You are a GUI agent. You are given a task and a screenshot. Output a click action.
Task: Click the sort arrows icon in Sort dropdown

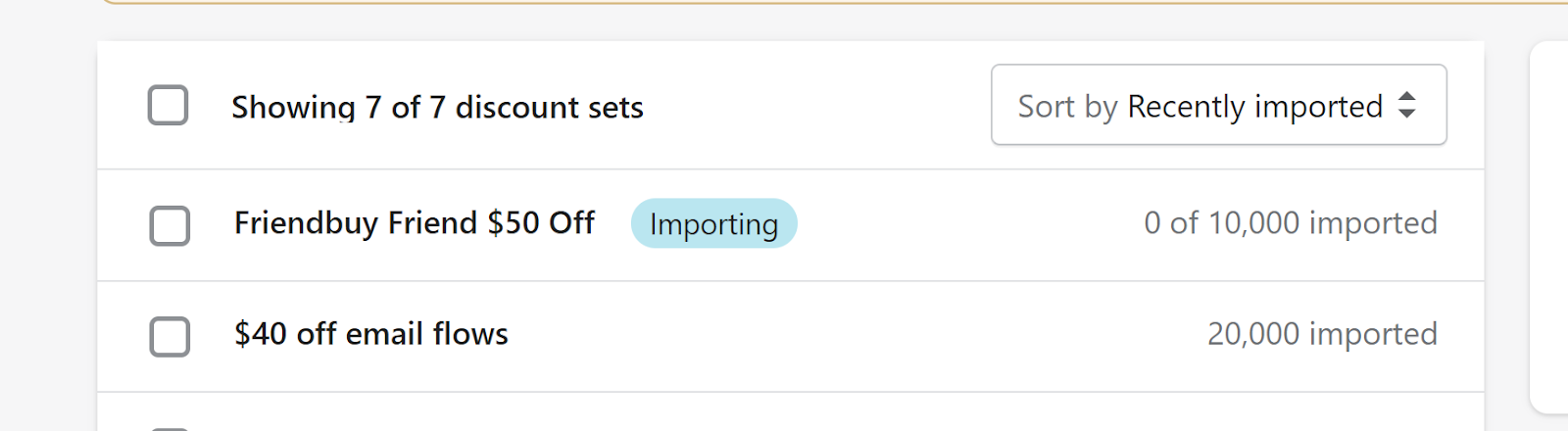tap(1406, 105)
